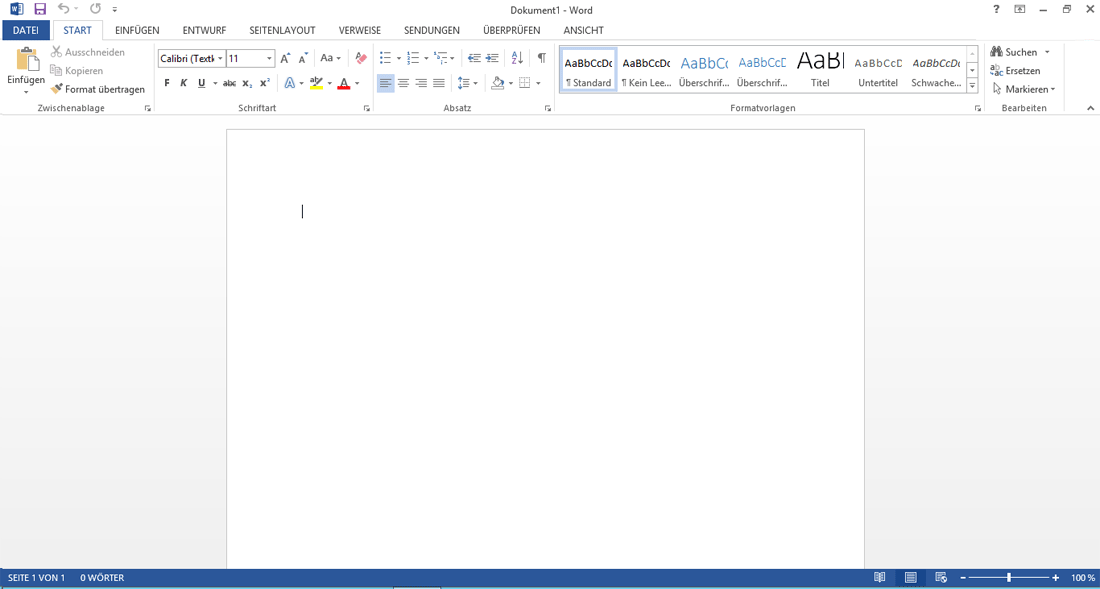Toggle strikethrough text formatting

click(x=229, y=83)
